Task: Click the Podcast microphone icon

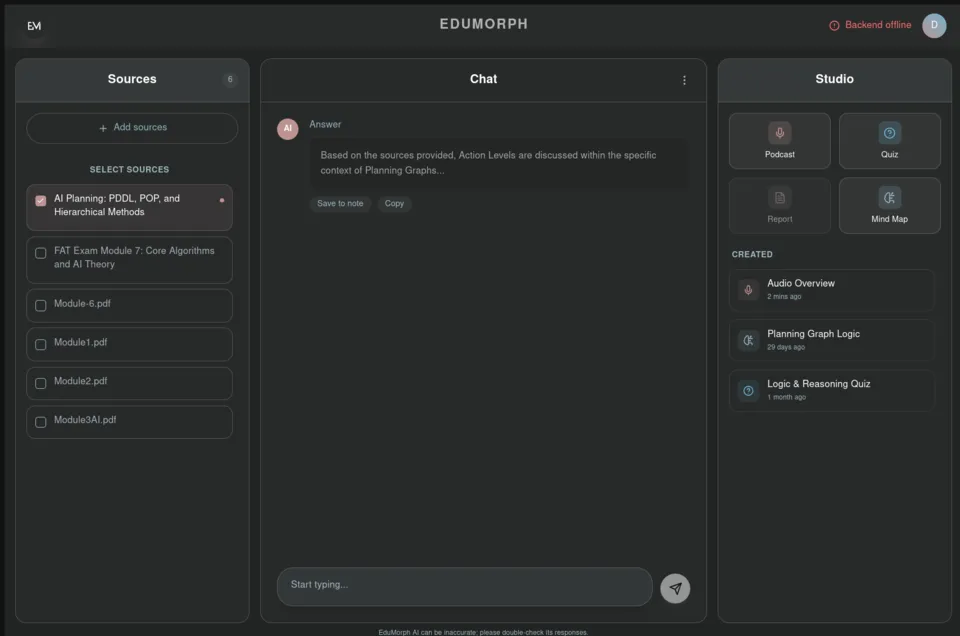Action: pyautogui.click(x=779, y=132)
